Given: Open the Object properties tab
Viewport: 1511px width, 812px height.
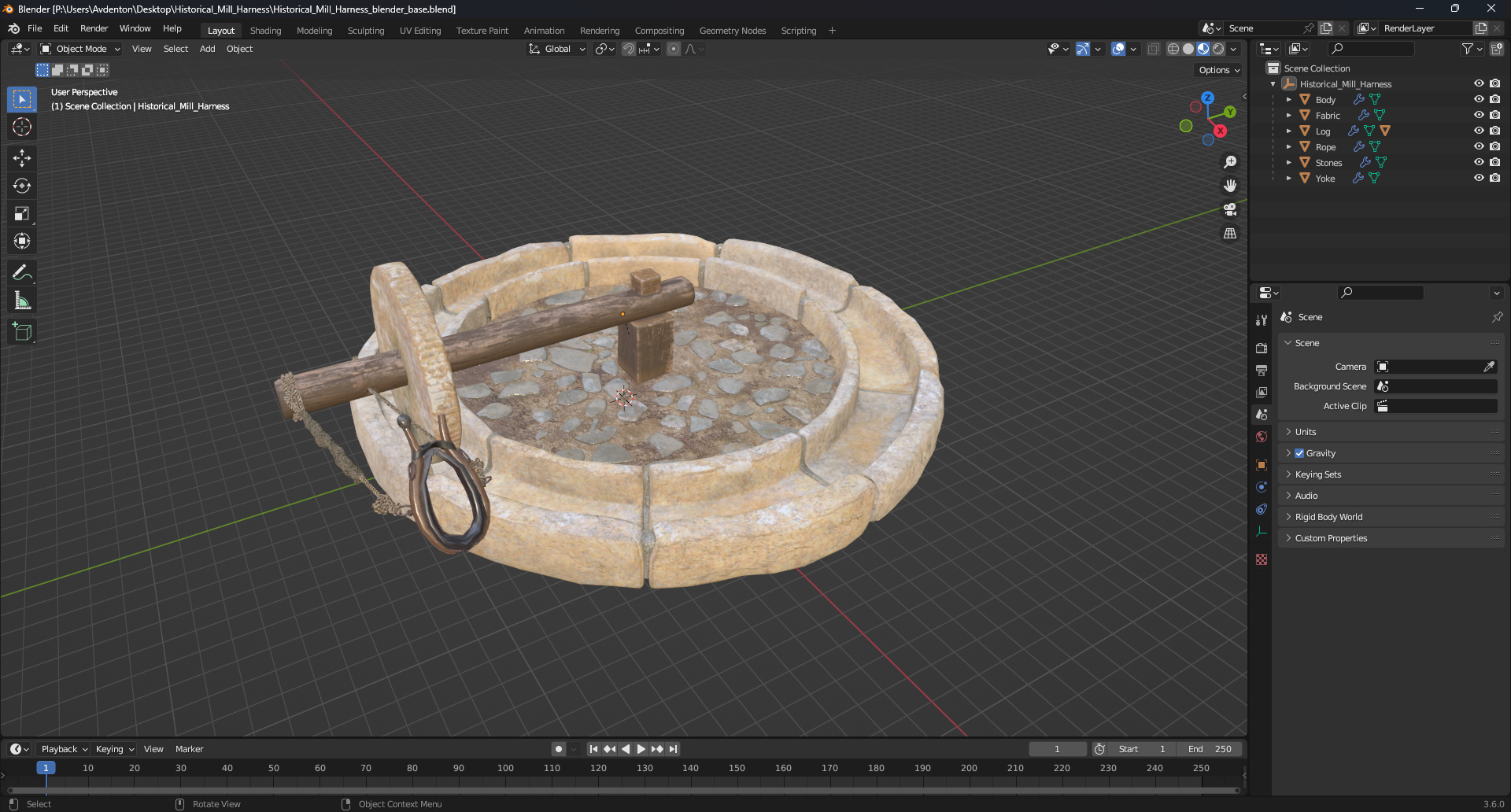Looking at the screenshot, I should point(1262,465).
